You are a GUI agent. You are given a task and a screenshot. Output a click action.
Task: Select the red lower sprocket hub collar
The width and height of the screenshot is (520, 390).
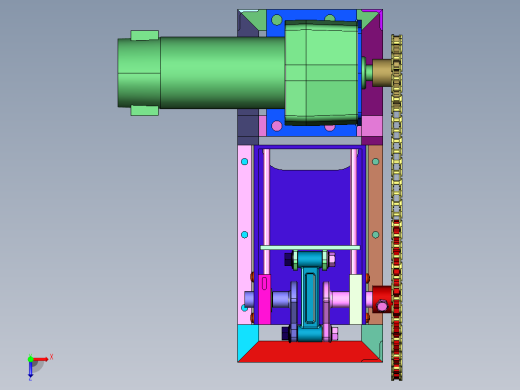pos(382,299)
